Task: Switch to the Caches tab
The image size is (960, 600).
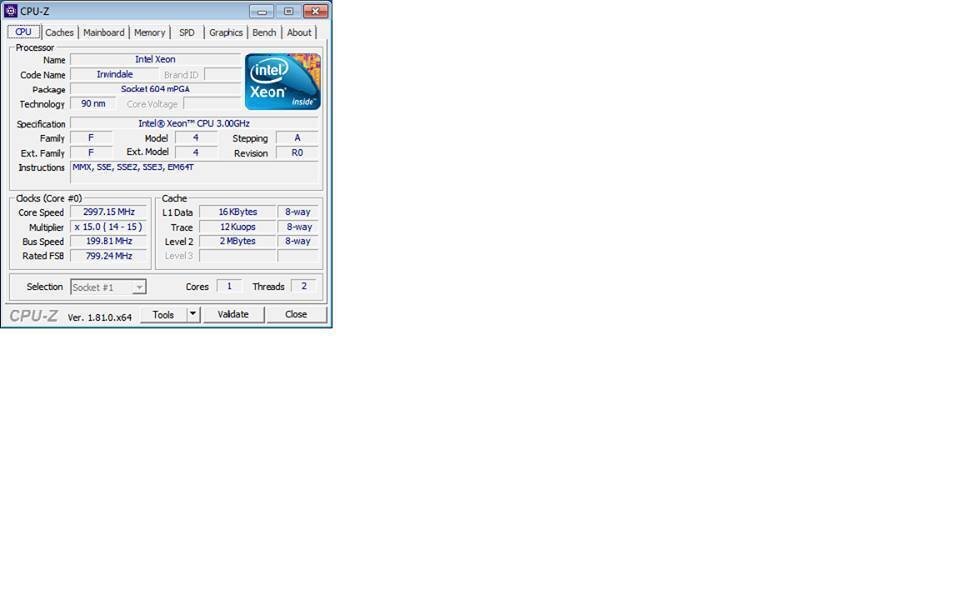Action: [x=59, y=32]
